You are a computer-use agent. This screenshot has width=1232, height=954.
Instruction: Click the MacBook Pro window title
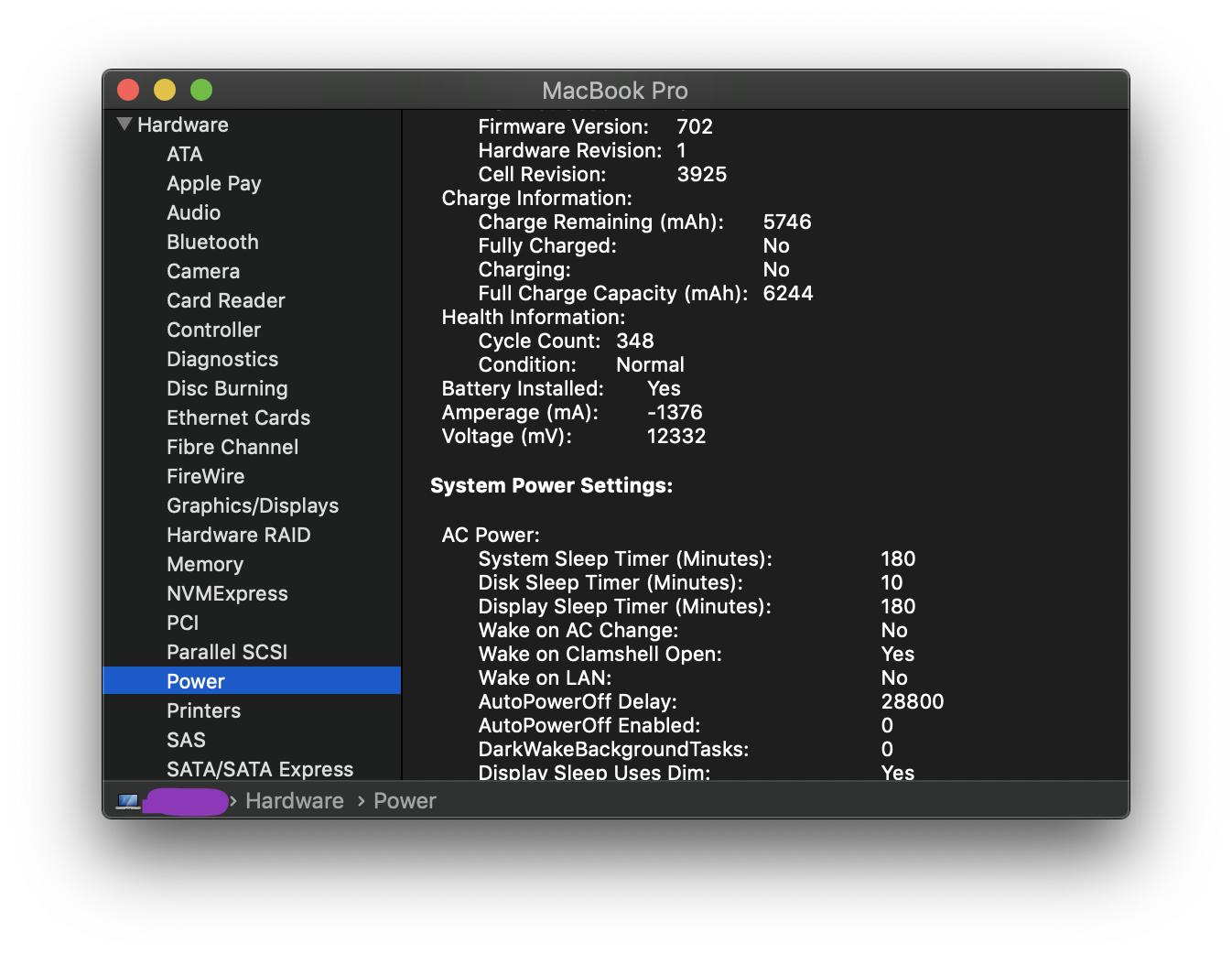615,91
